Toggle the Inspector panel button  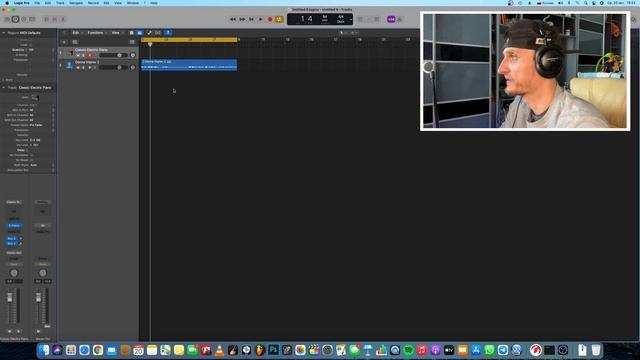tap(16, 19)
